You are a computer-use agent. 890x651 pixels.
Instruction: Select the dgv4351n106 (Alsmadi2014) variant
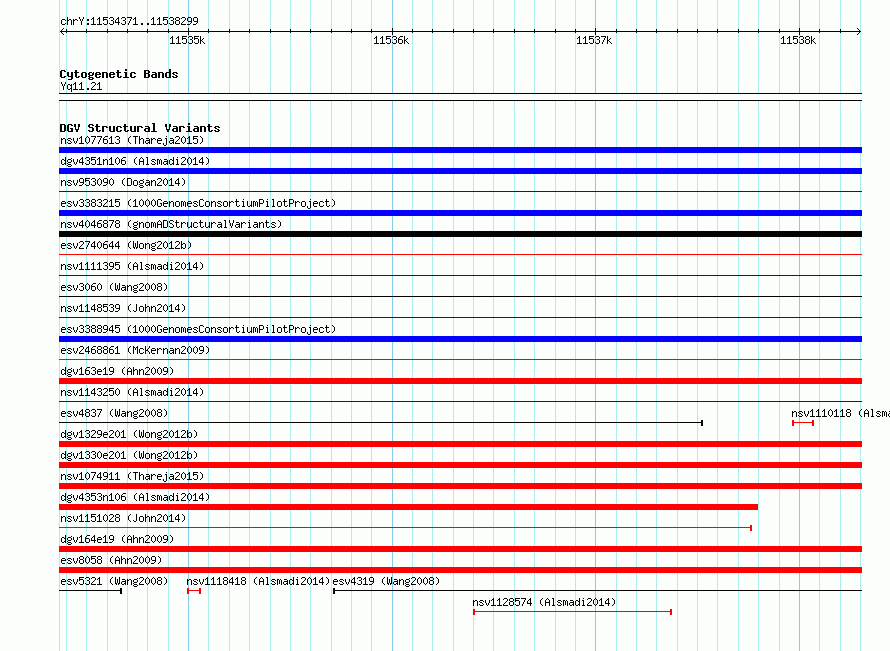135,161
